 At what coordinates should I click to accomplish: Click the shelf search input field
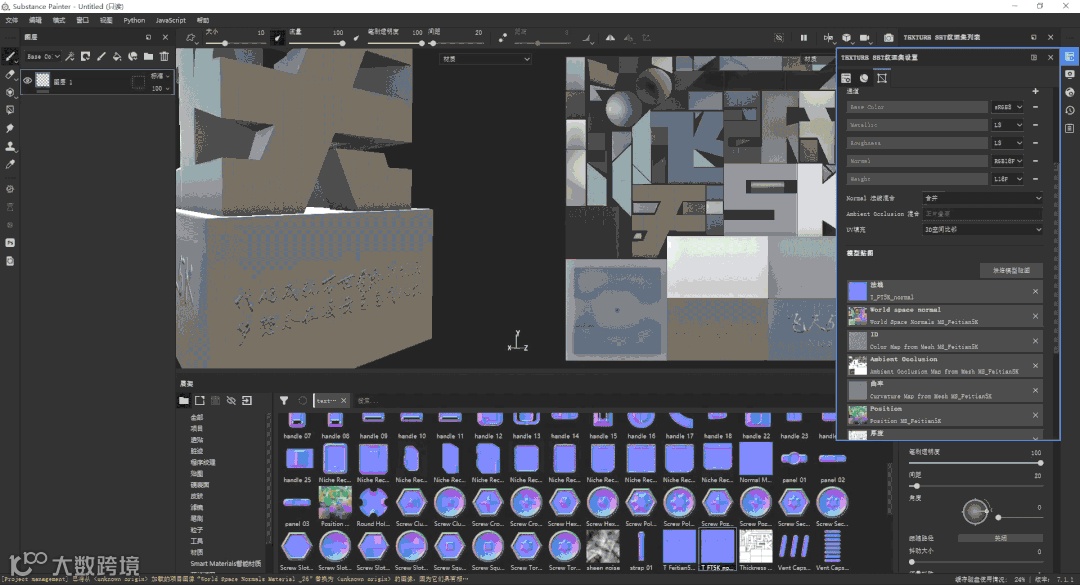[x=592, y=400]
